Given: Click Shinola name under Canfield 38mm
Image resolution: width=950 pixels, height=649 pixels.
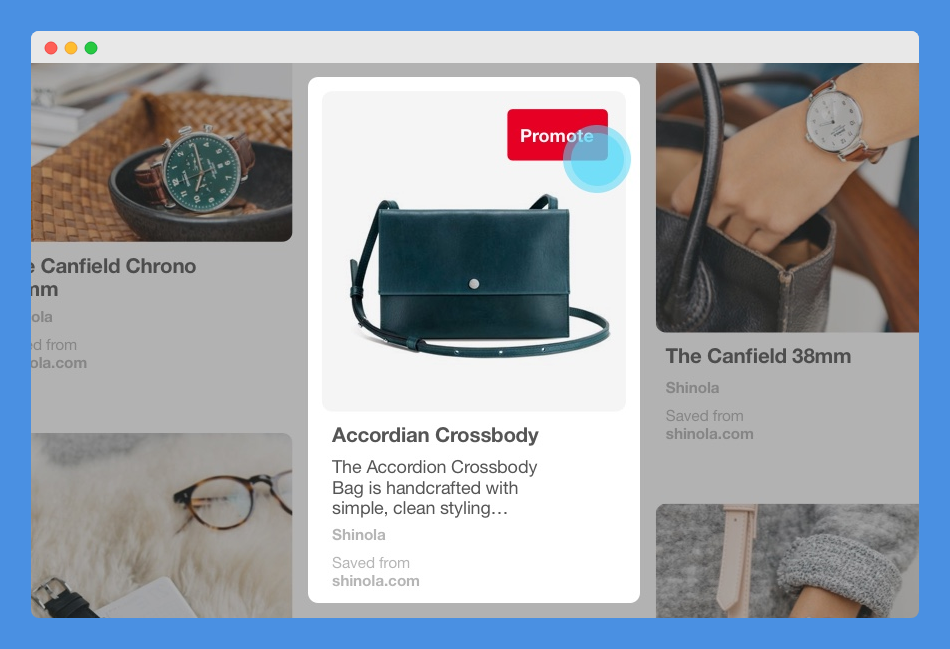Looking at the screenshot, I should 693,388.
